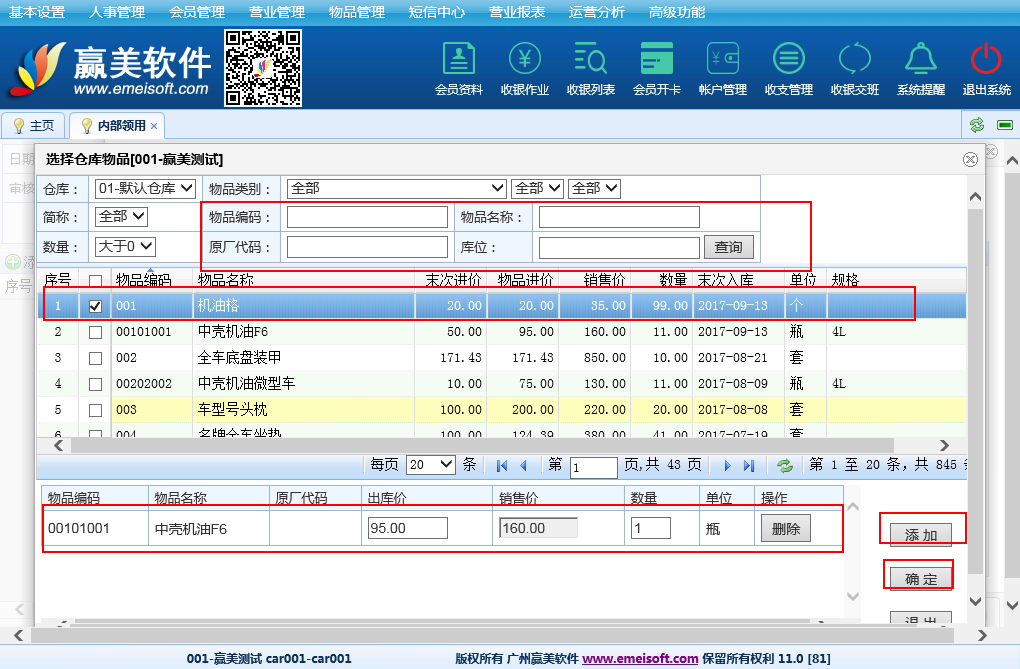1020x669 pixels.
Task: Tick the checkbox for 全车底盘装甲 row
Action: [x=96, y=358]
